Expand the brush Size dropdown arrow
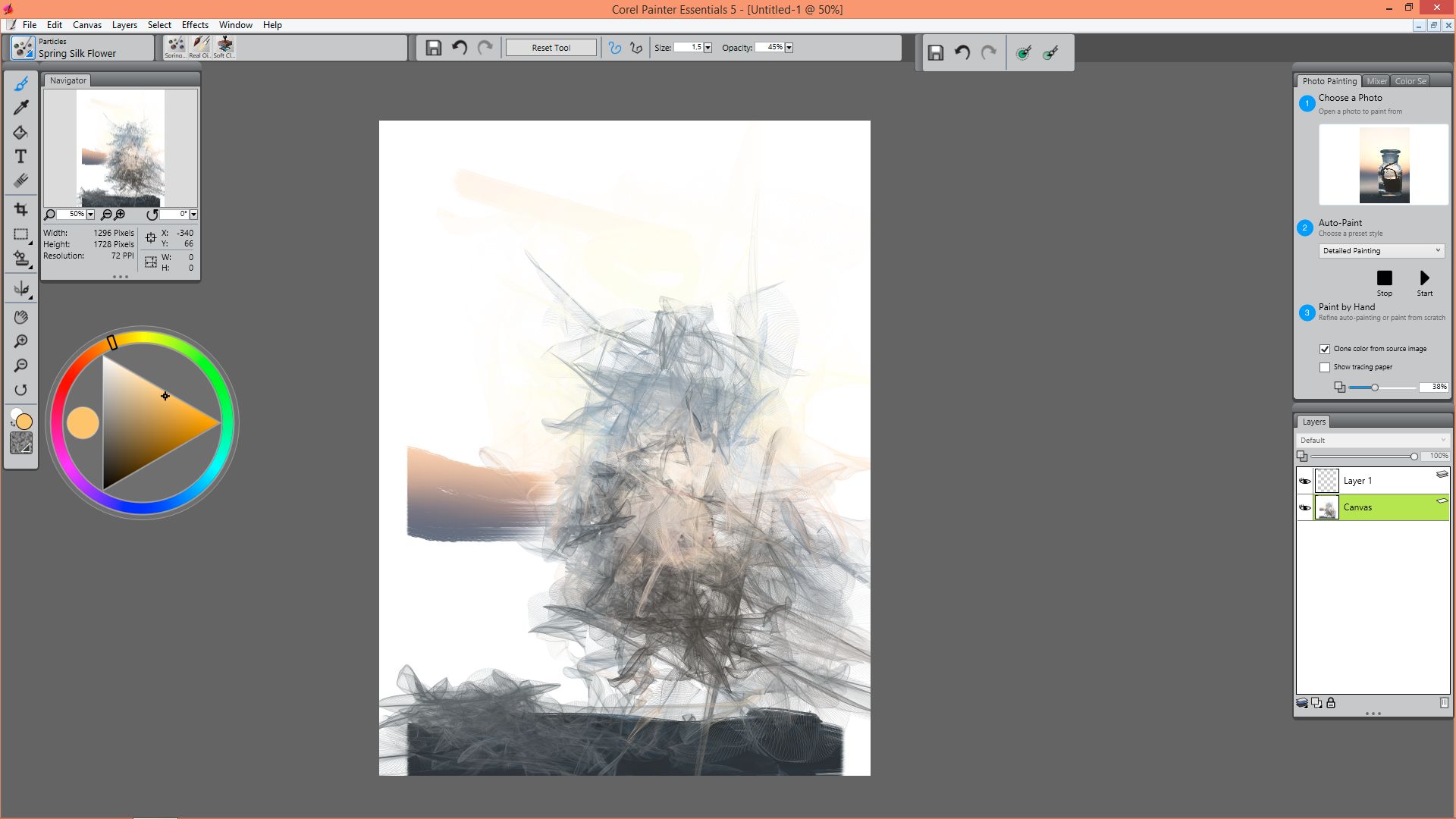Screen dimensions: 1456x819 coord(708,48)
